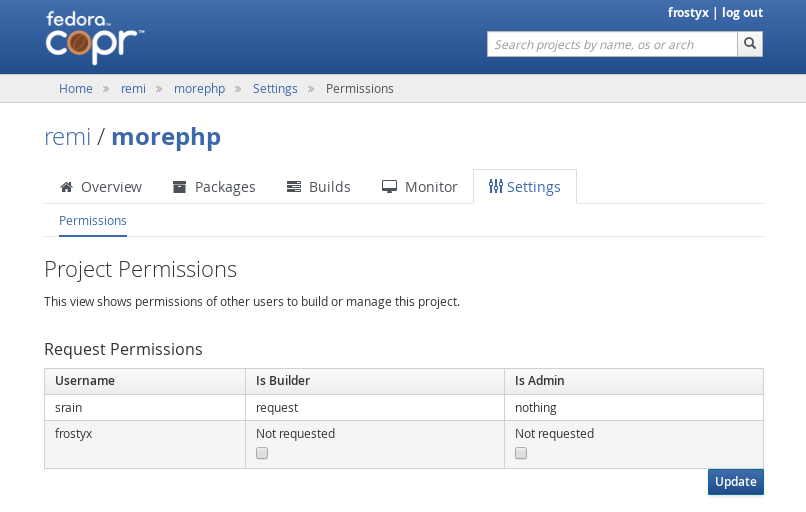The image size is (806, 512).
Task: Click the Request Permissions heading
Action: (x=123, y=350)
